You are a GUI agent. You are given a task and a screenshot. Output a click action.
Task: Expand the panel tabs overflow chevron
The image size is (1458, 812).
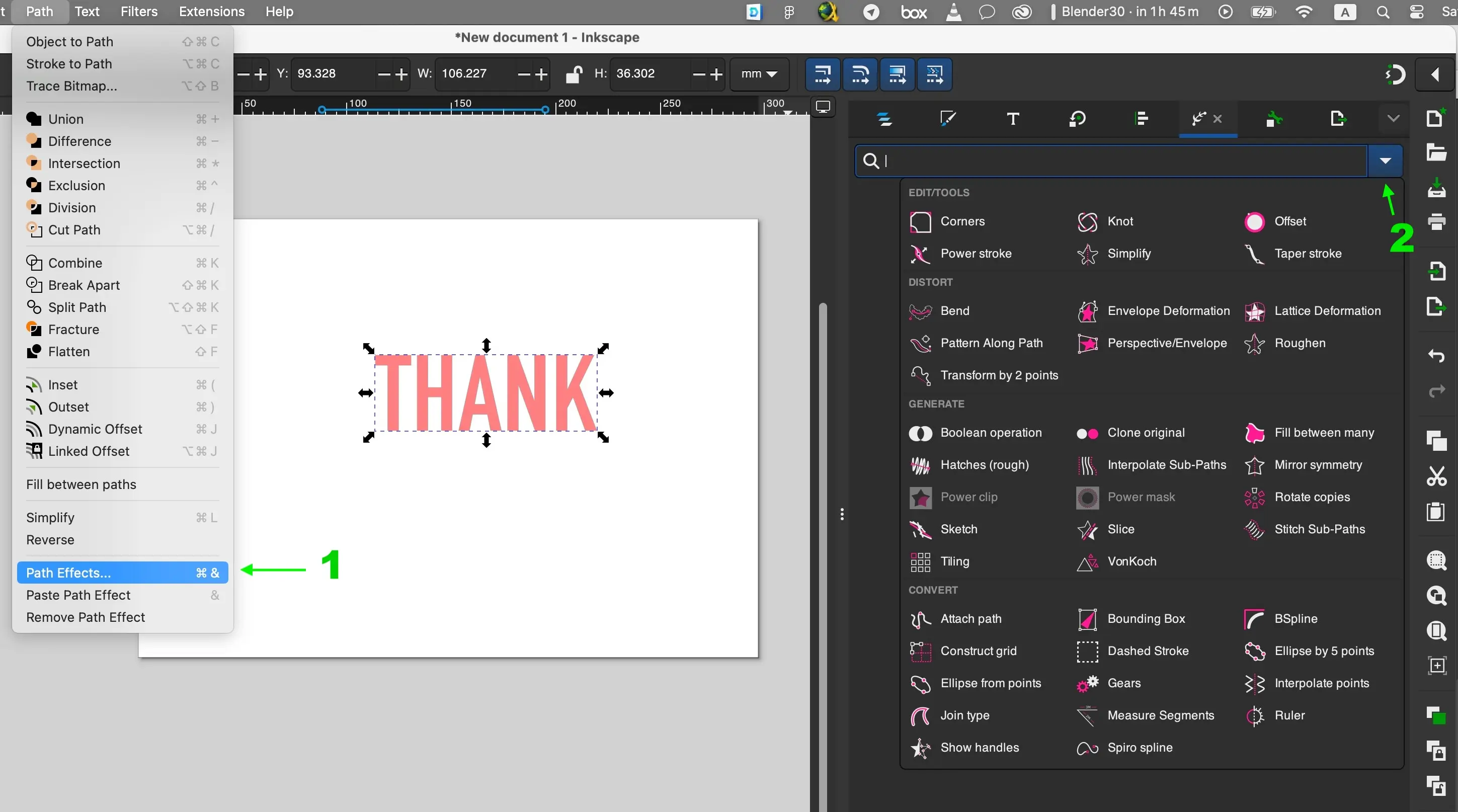[1393, 119]
